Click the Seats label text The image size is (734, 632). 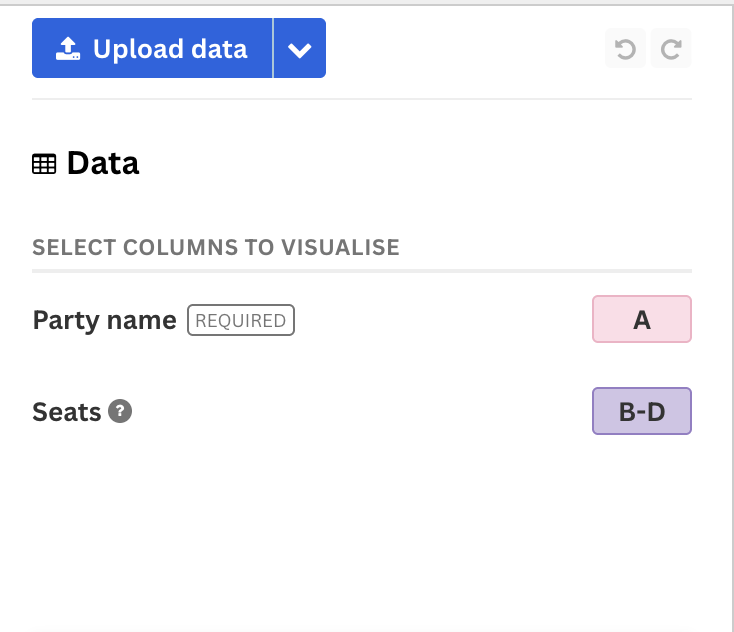pos(66,412)
